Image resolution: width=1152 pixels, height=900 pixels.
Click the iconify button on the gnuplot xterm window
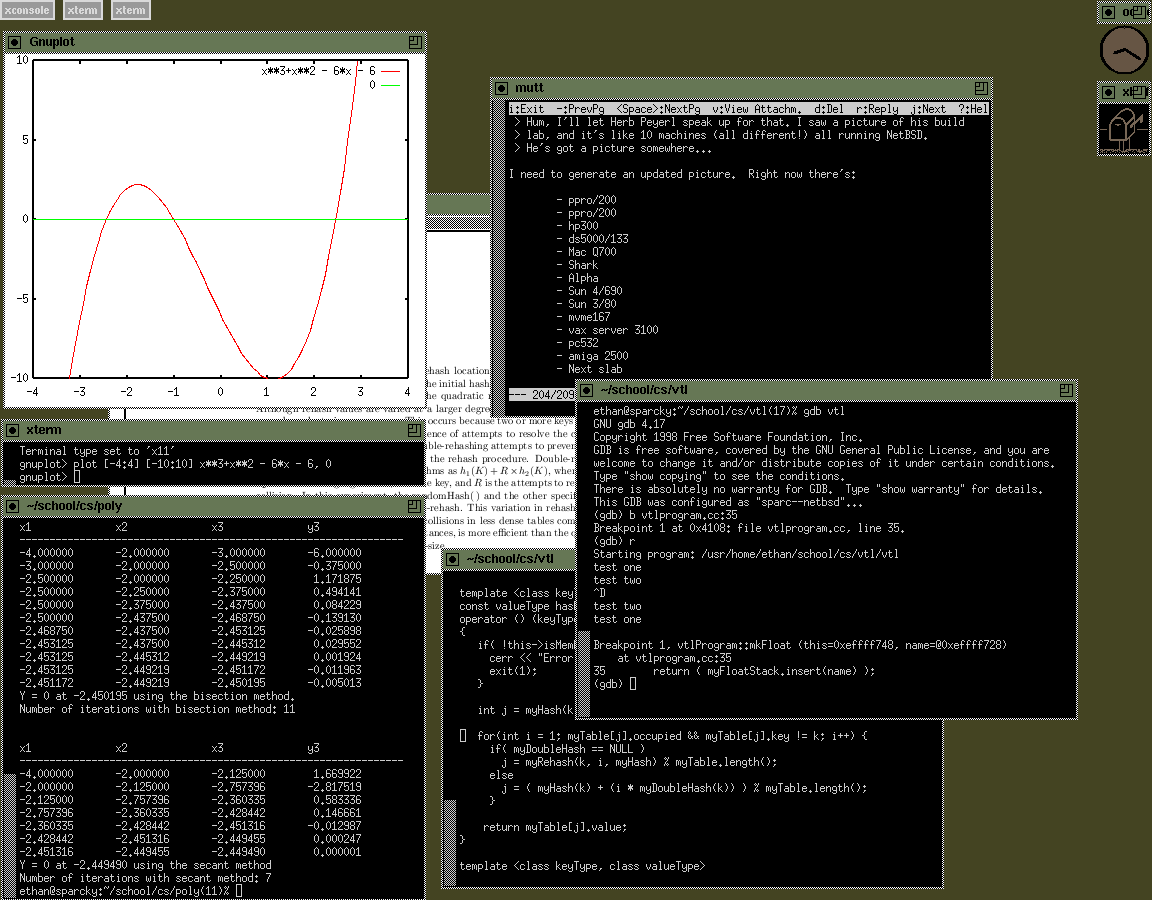(12, 430)
